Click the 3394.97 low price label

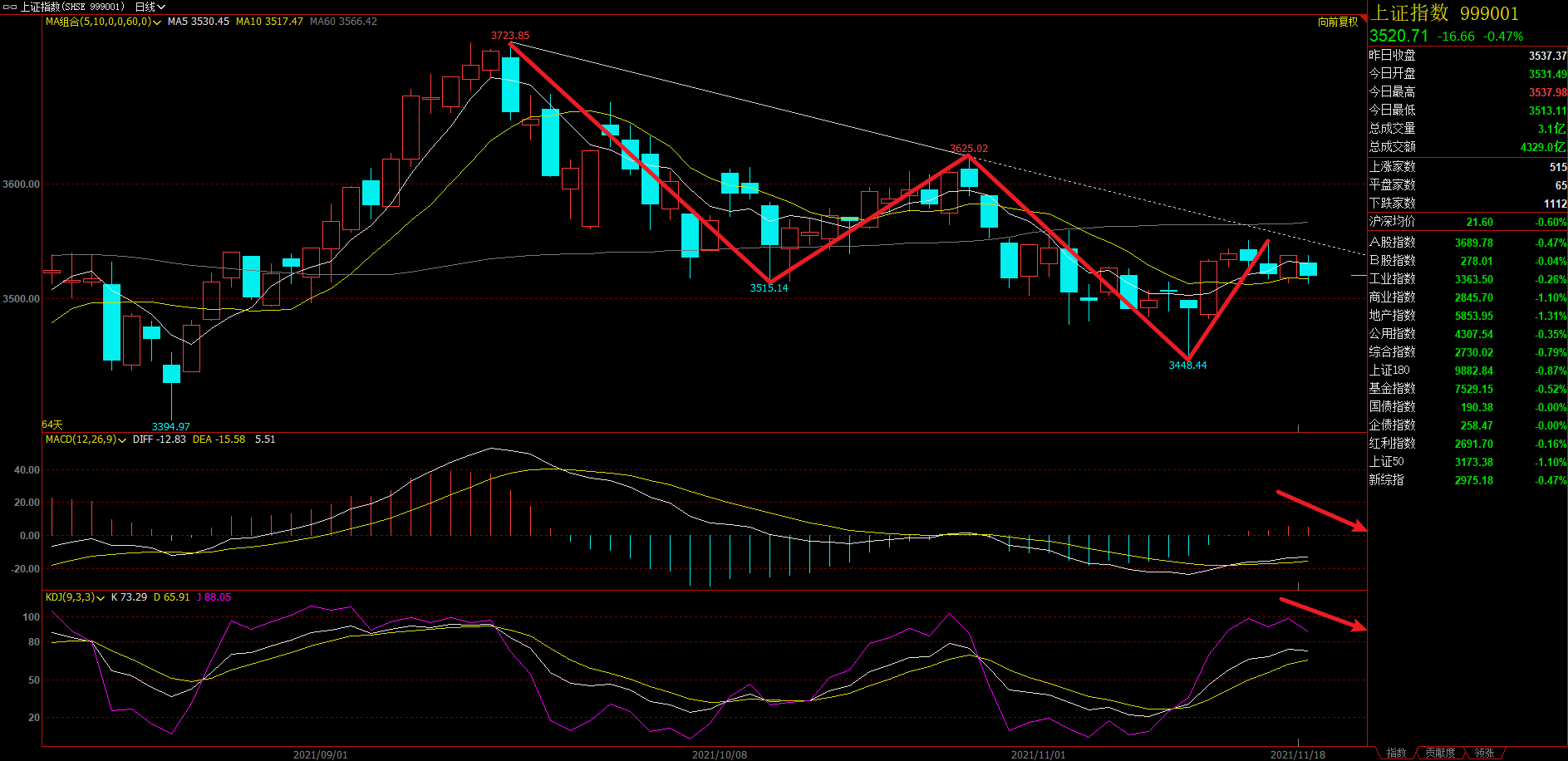(x=170, y=426)
